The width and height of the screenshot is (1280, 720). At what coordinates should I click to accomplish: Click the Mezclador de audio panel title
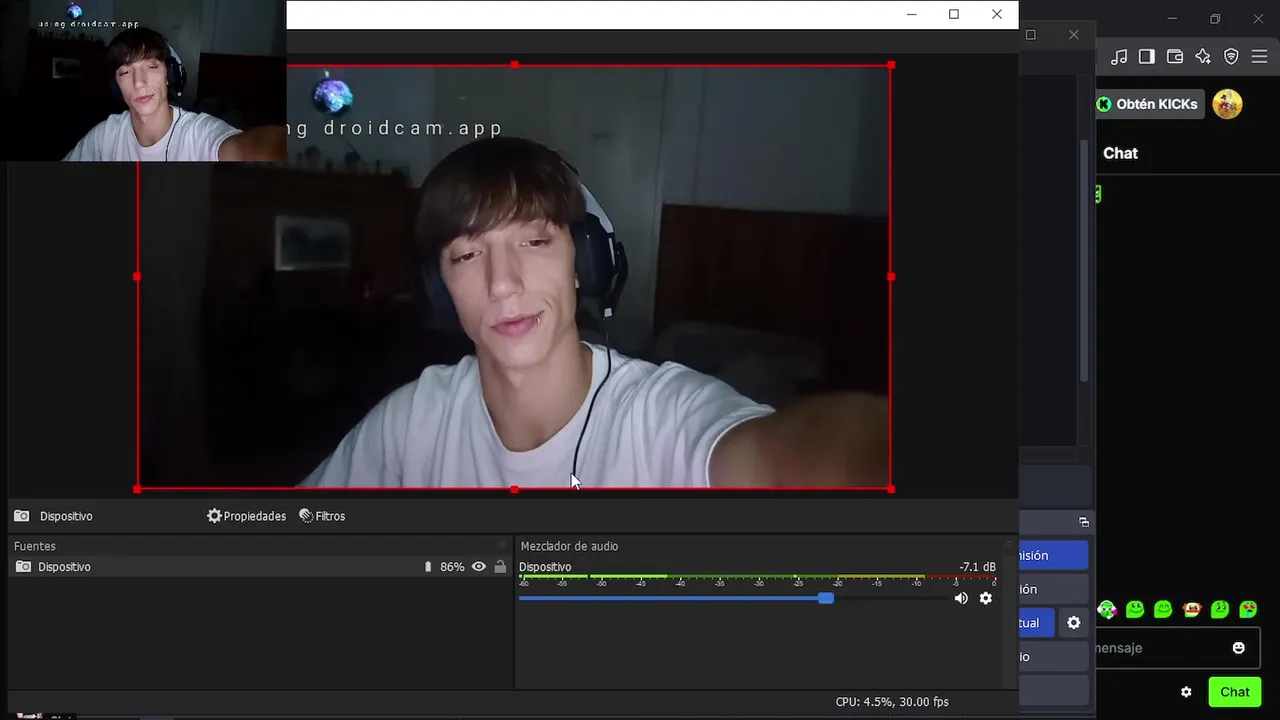pyautogui.click(x=569, y=546)
